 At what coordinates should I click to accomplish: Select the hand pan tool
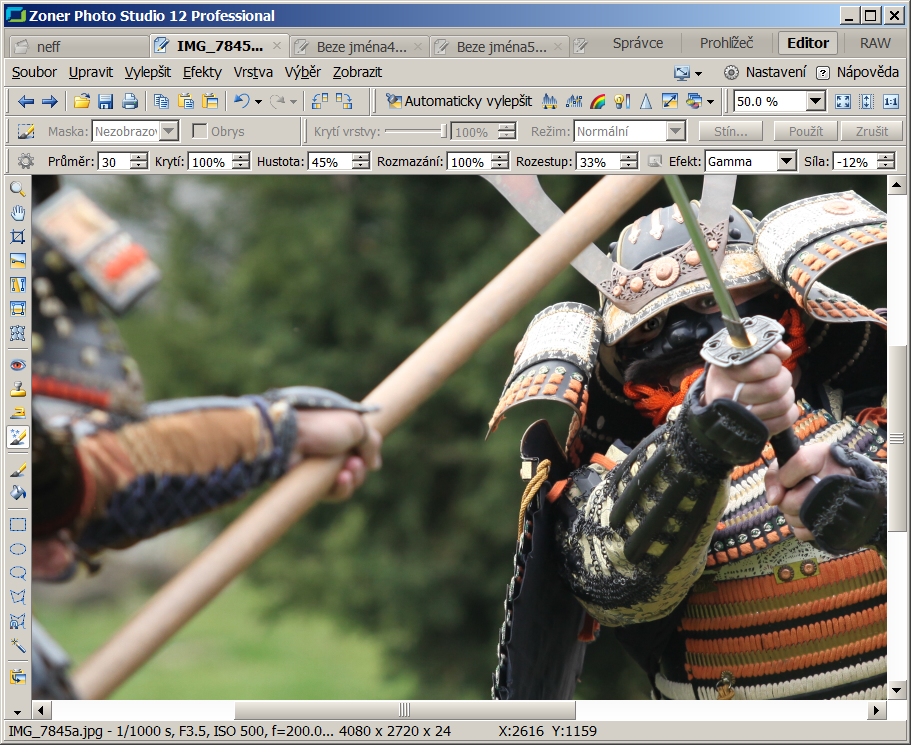17,213
